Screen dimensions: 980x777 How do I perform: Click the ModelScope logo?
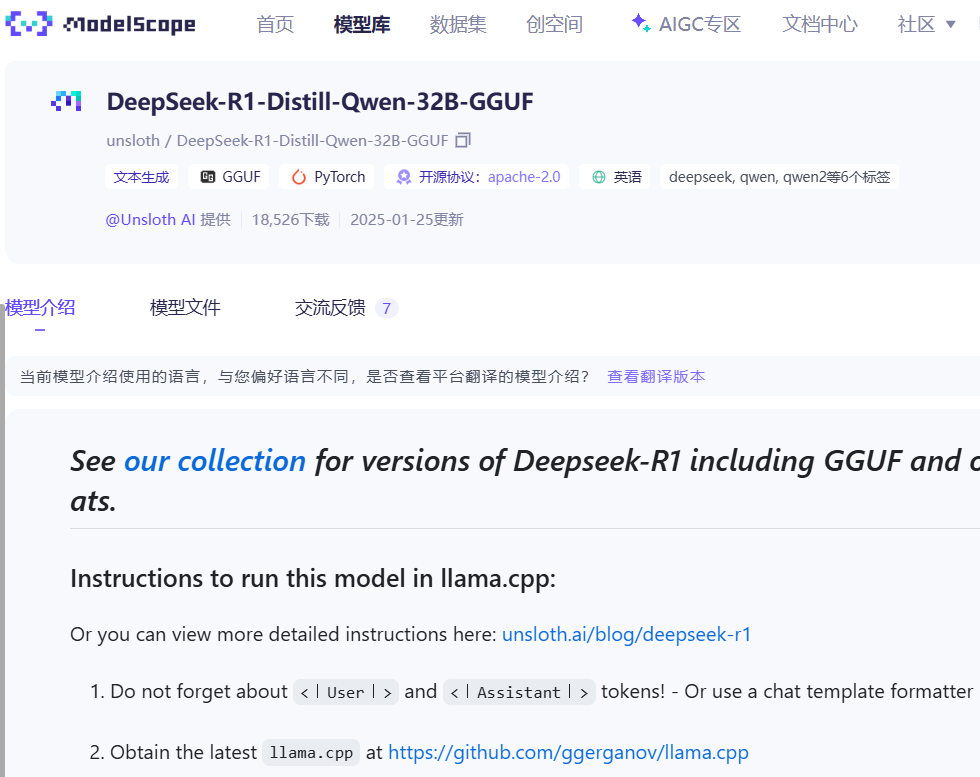pos(101,24)
